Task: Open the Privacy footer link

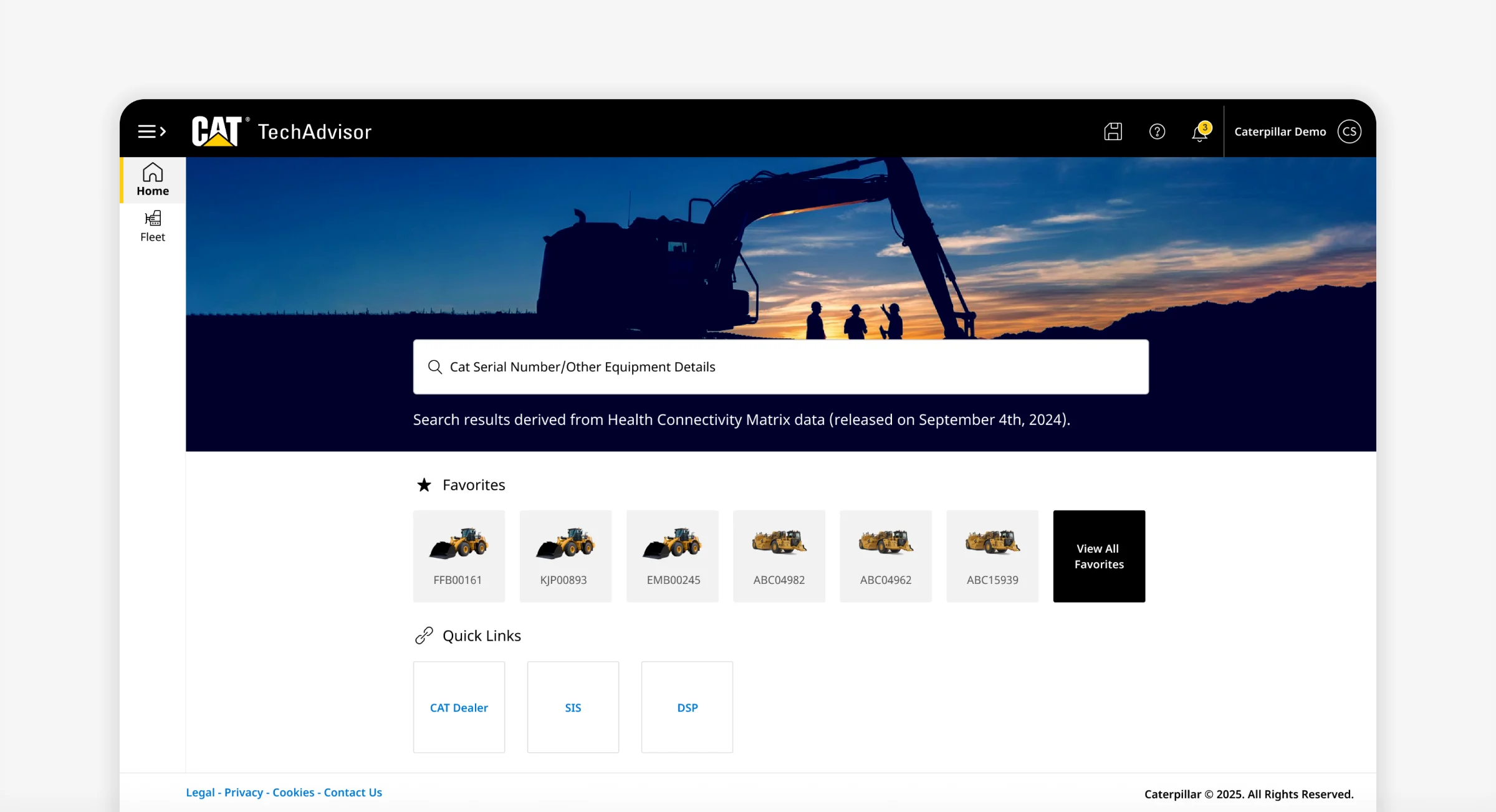Action: click(244, 793)
